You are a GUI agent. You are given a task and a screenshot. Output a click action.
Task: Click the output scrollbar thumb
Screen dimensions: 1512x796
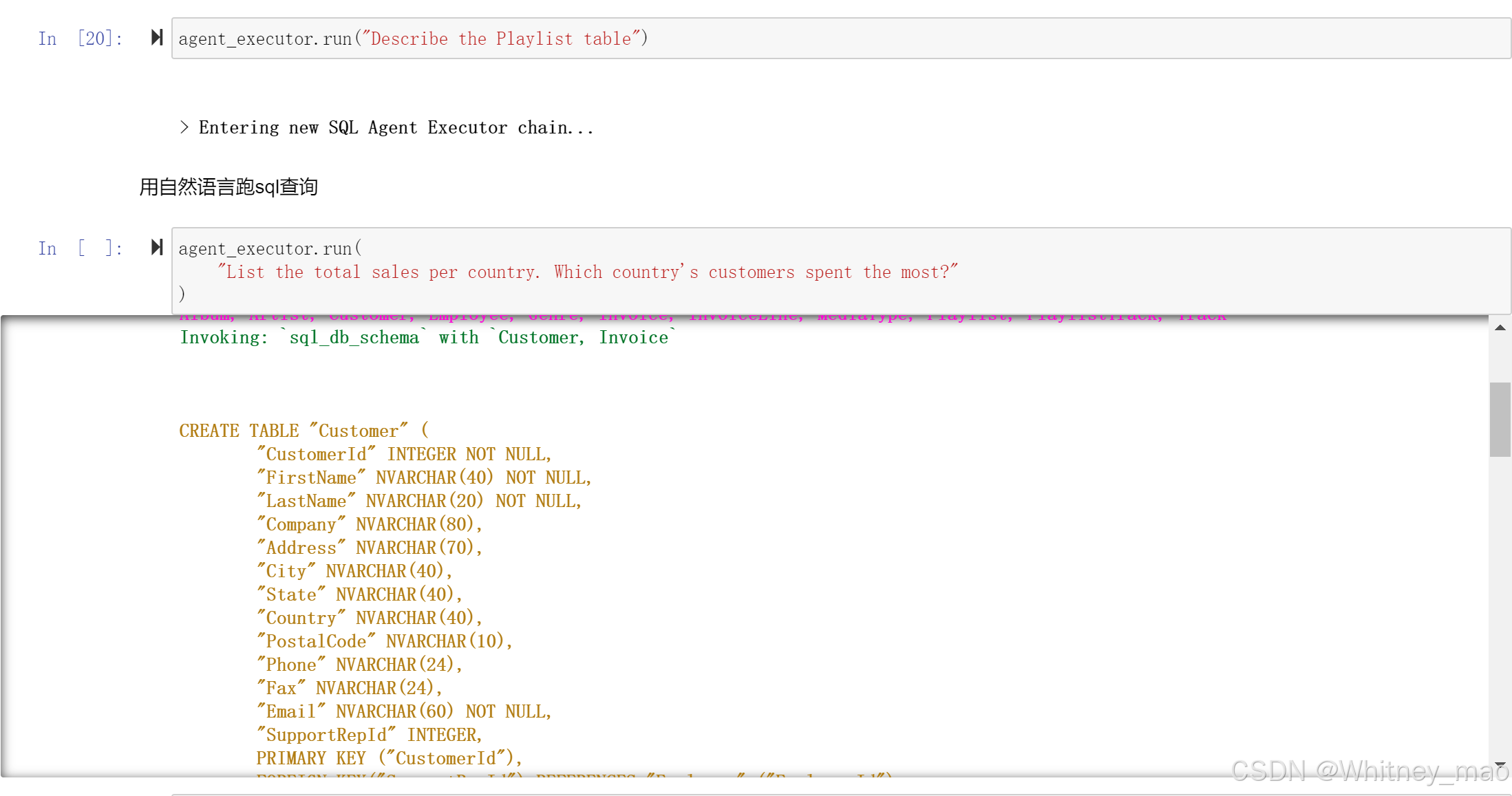point(1500,419)
